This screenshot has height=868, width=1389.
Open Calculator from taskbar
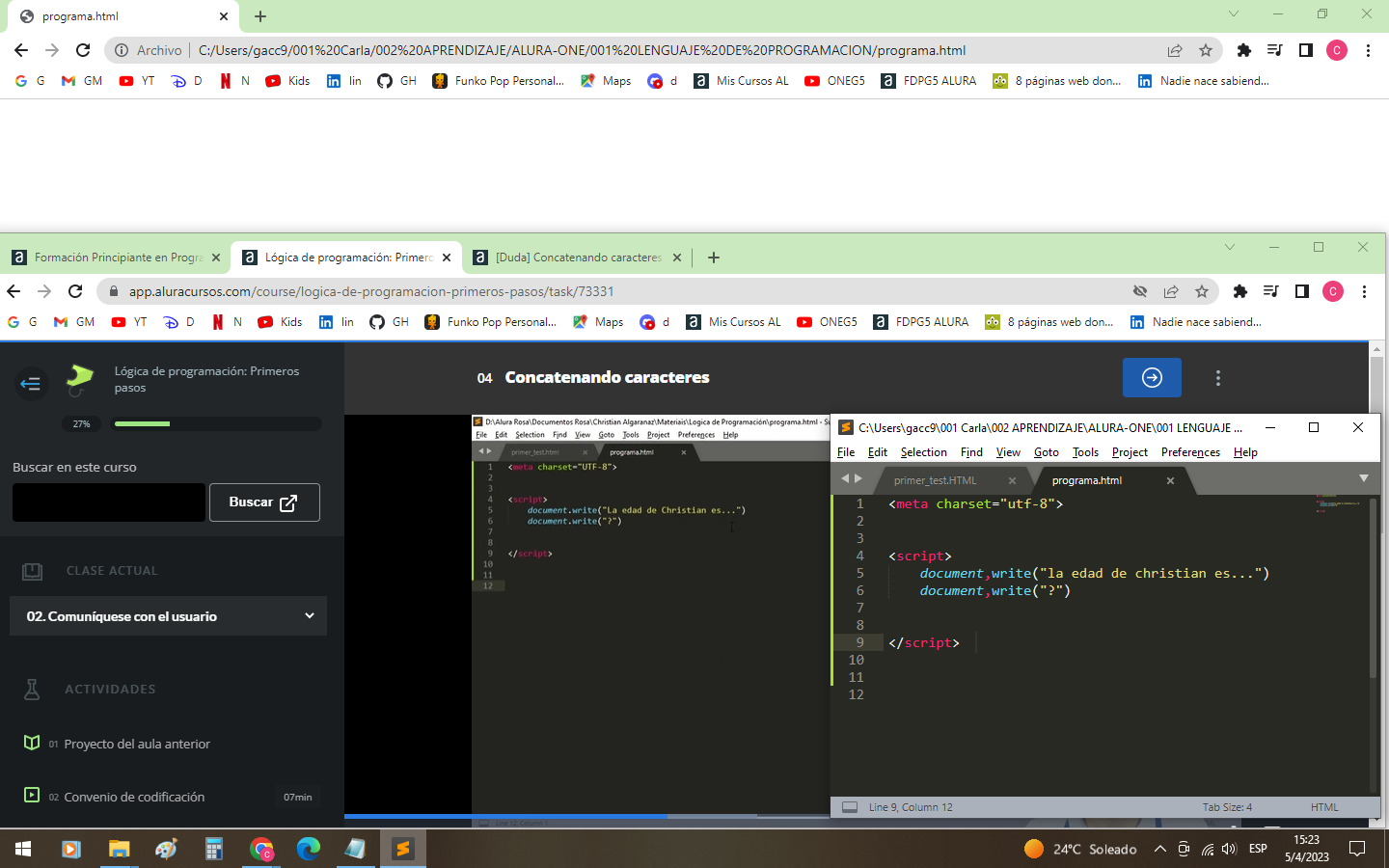point(213,849)
